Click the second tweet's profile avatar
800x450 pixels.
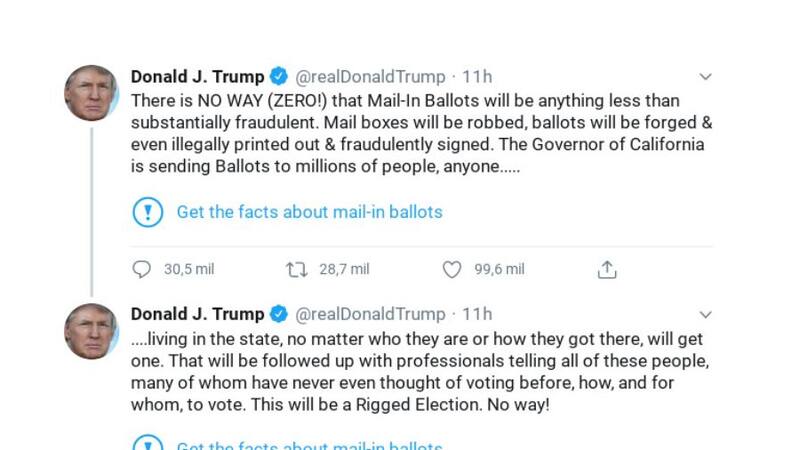coord(91,330)
